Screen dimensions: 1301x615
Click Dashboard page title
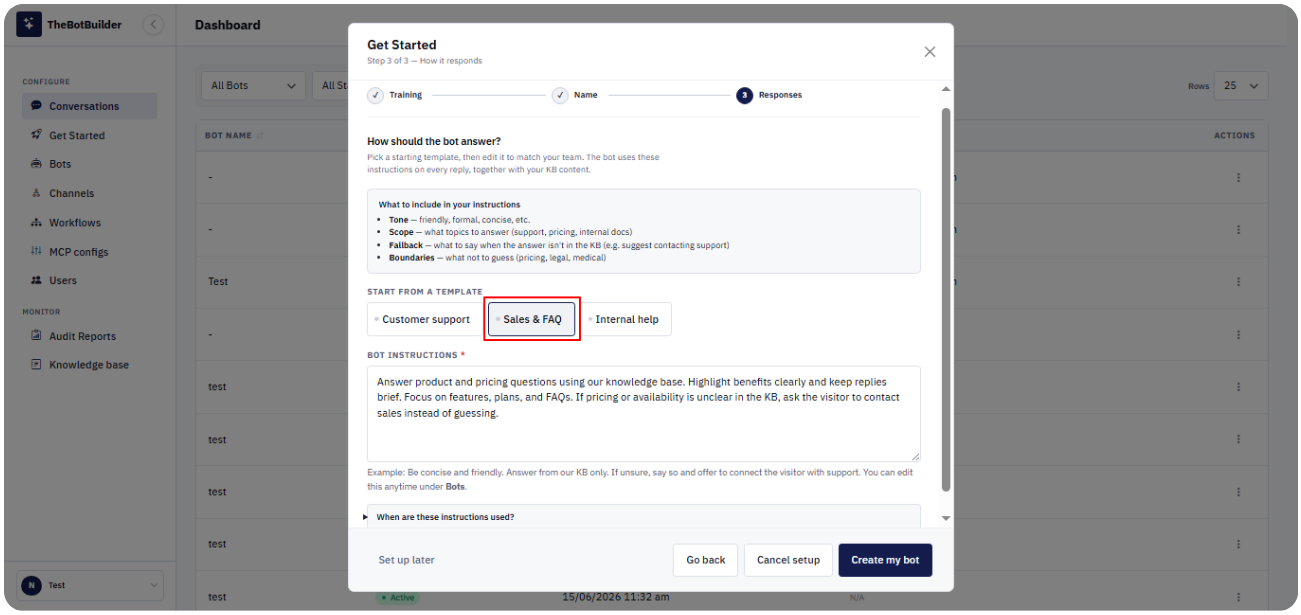227,25
